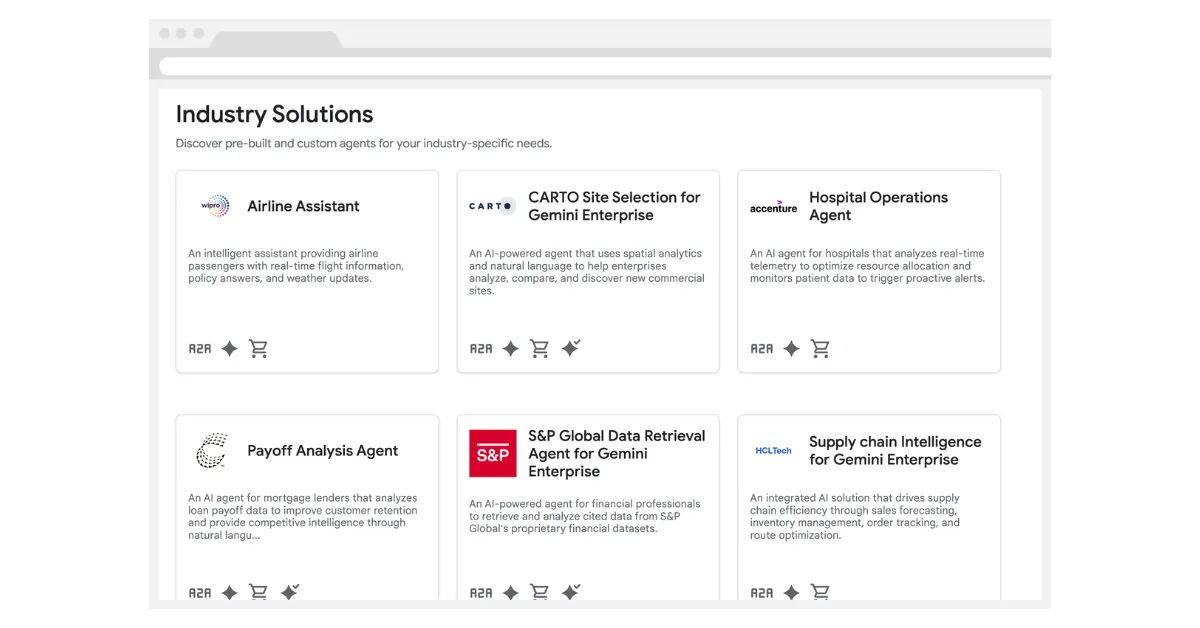Click the Accenture logo on Hospital Operations Agent
This screenshot has height=628, width=1200.
click(x=772, y=205)
